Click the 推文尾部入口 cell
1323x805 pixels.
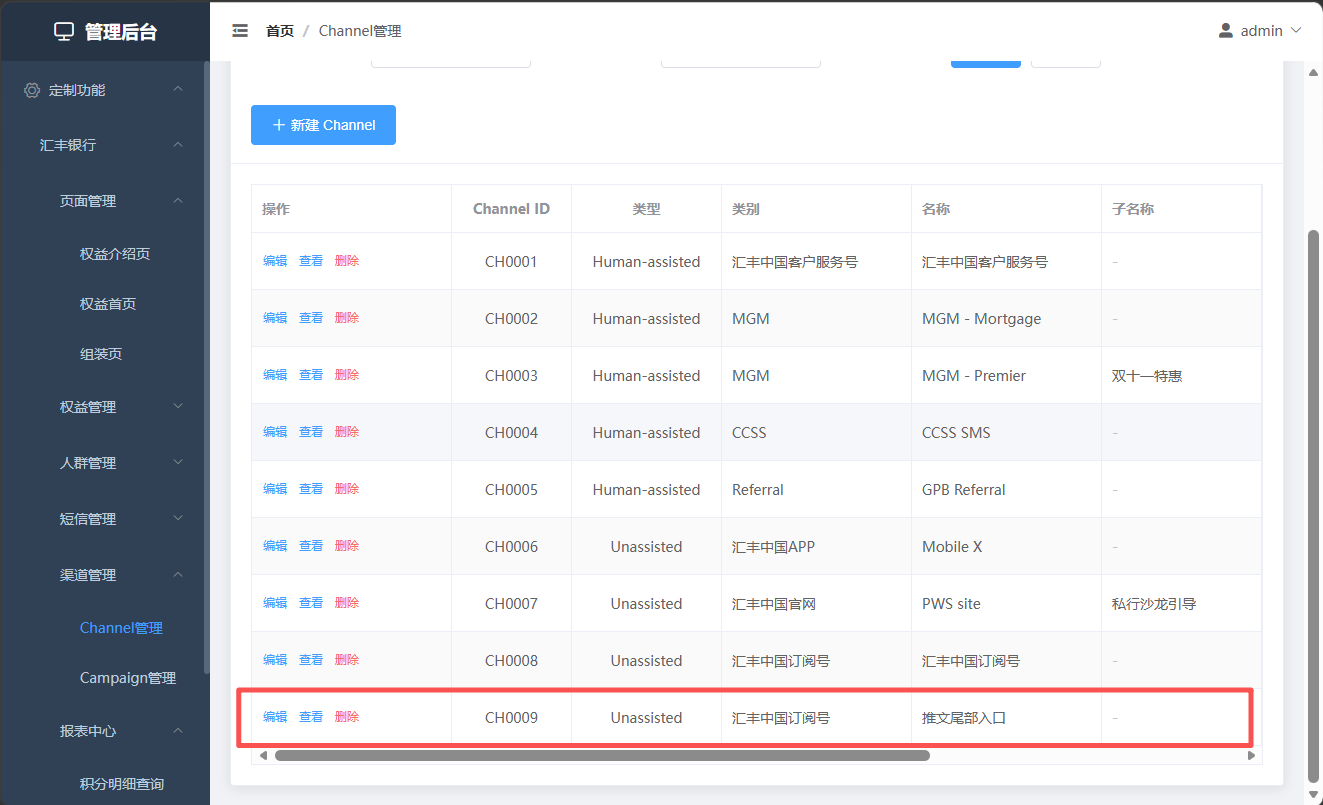[x=1006, y=718]
